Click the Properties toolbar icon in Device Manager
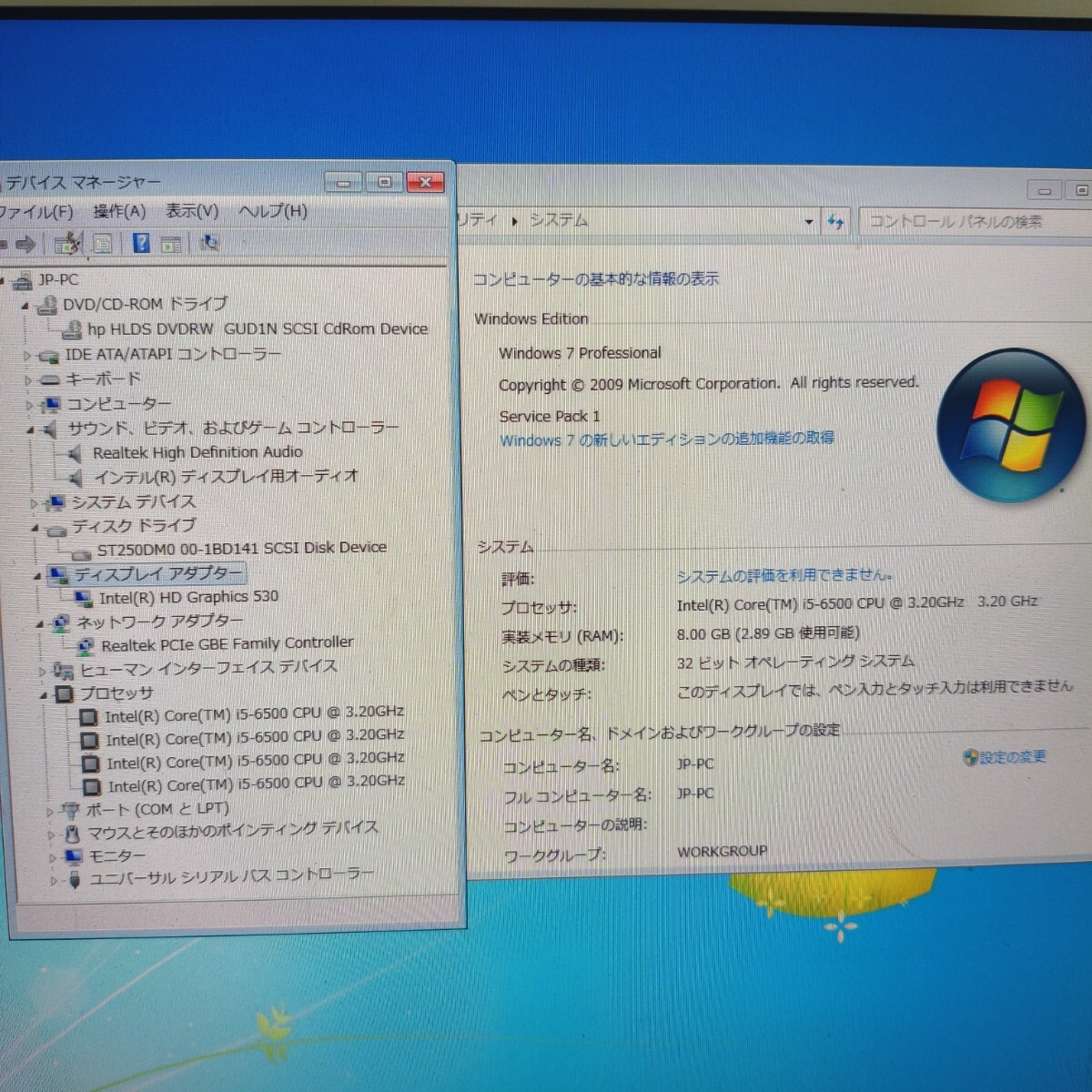This screenshot has height=1092, width=1092. click(x=103, y=243)
